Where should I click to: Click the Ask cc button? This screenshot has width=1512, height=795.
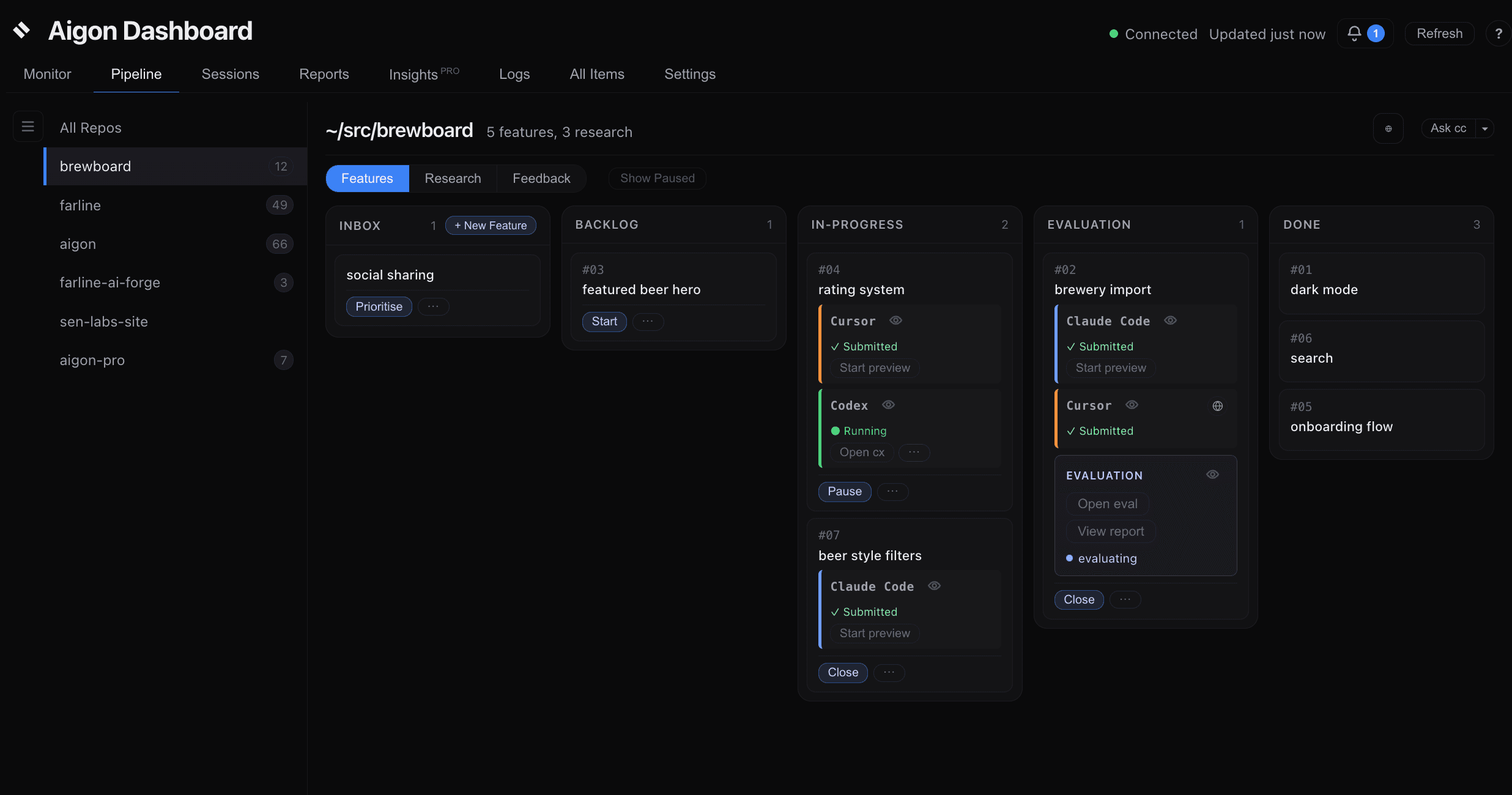tap(1448, 128)
